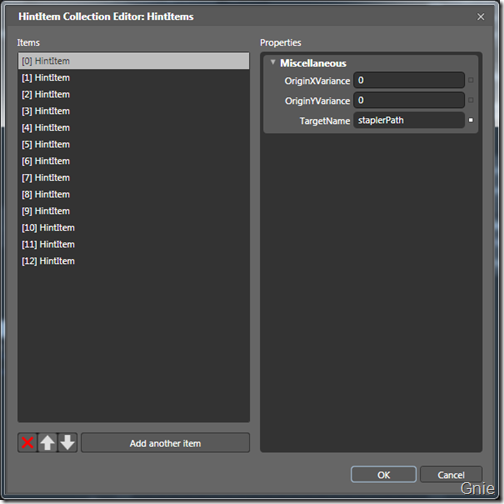Screen dimensions: 504x504
Task: Click the TargetName field containing staplerPath
Action: click(409, 120)
